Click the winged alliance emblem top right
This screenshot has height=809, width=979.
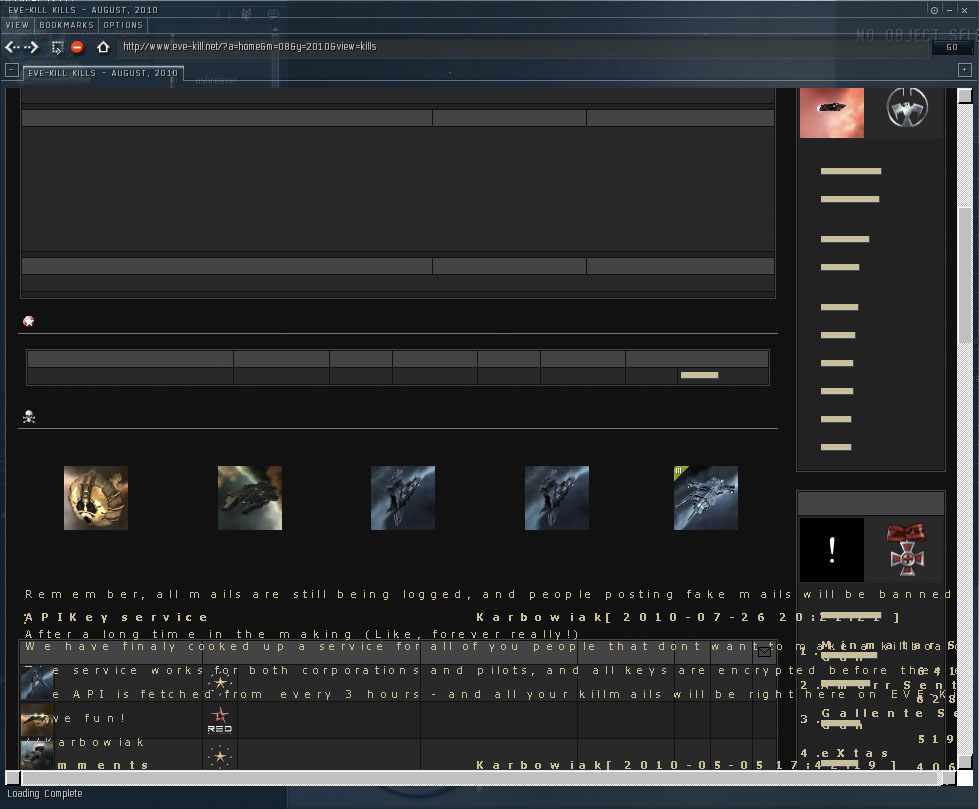pos(907,107)
